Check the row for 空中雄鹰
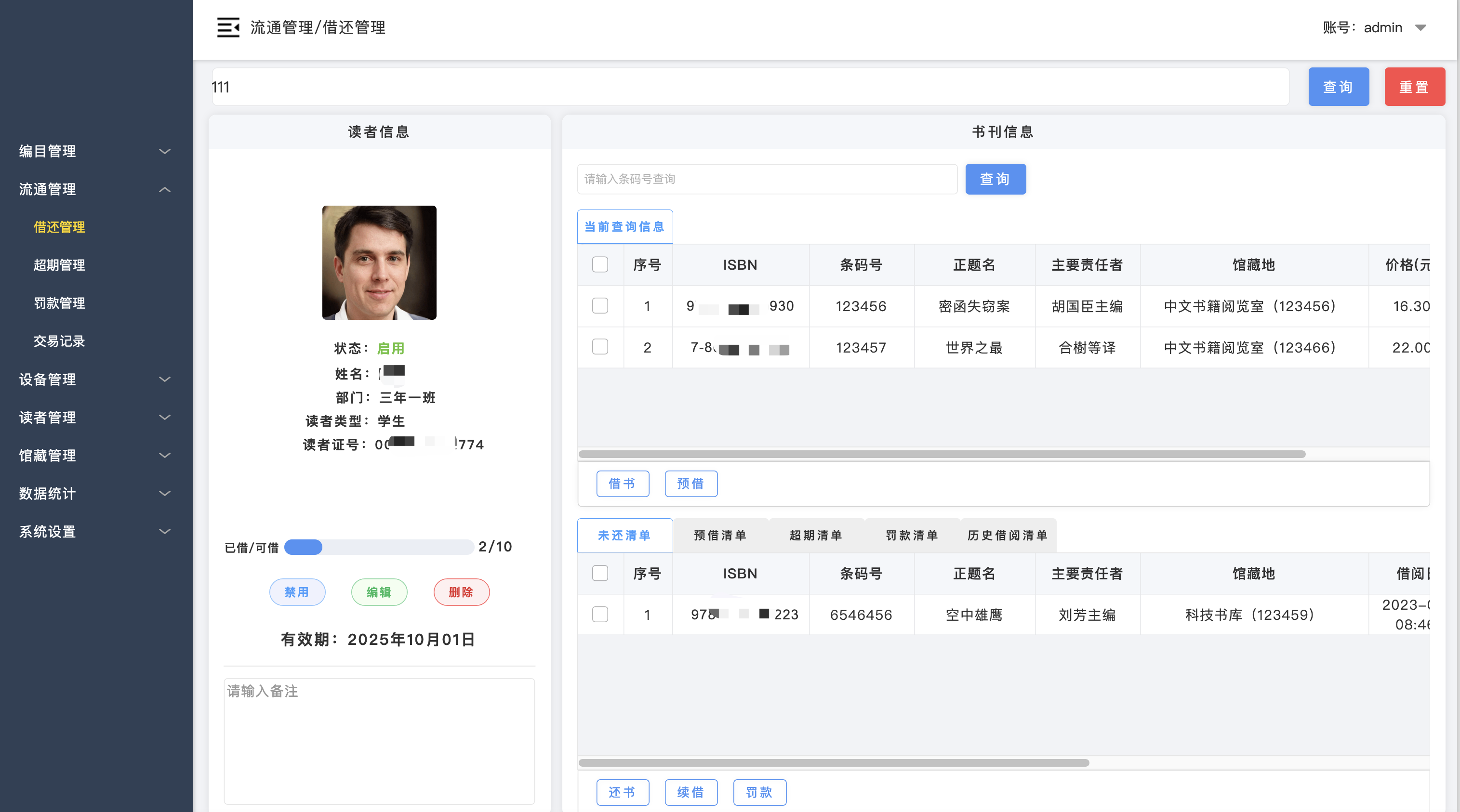 coord(599,614)
